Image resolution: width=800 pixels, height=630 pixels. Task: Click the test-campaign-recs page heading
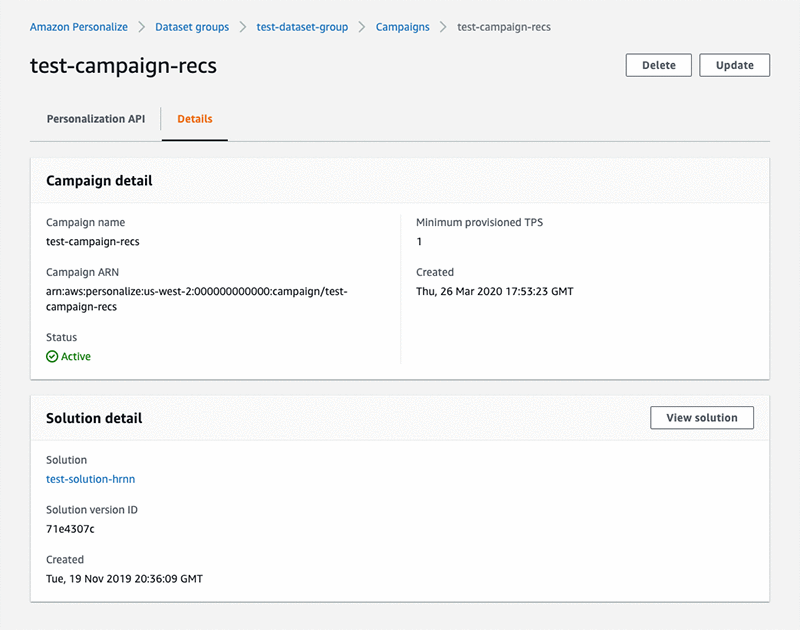(124, 66)
